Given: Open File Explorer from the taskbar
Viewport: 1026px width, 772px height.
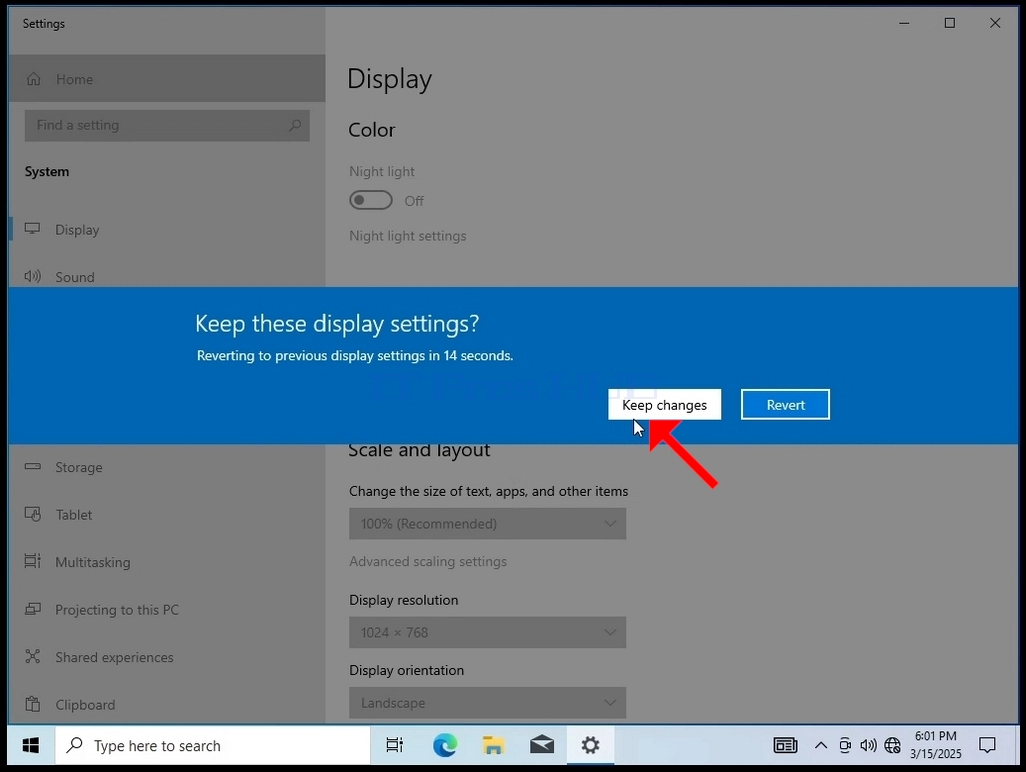Looking at the screenshot, I should 493,745.
